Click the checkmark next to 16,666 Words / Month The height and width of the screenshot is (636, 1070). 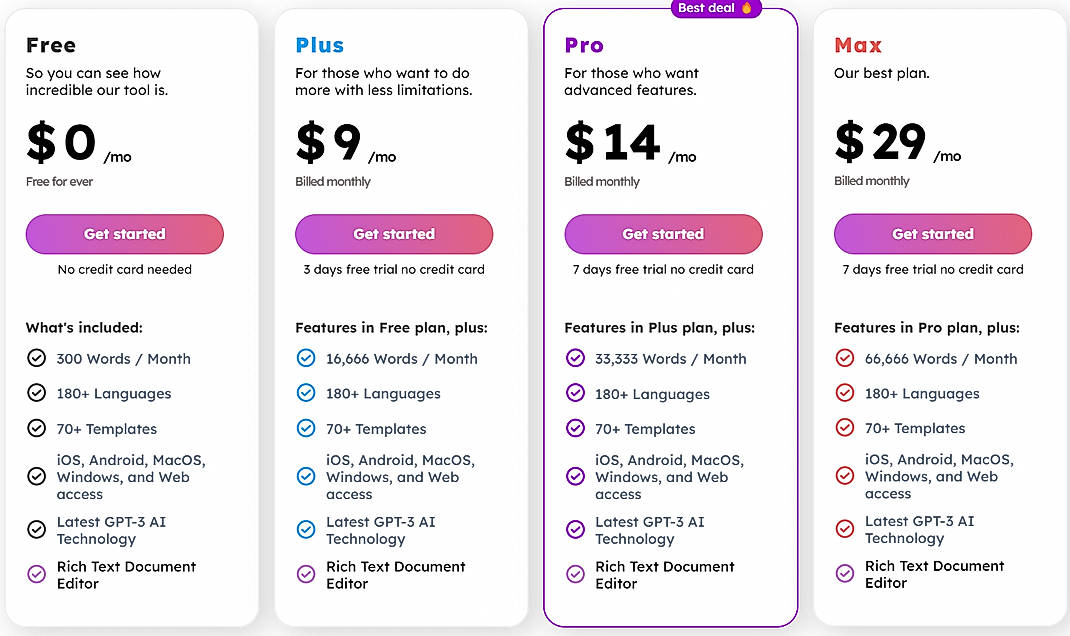pos(306,358)
